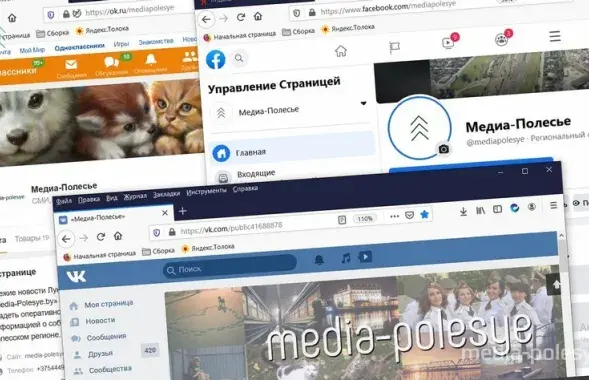Viewport: 589px width, 380px height.
Task: Open the Facebook Watch video icon
Action: (448, 43)
